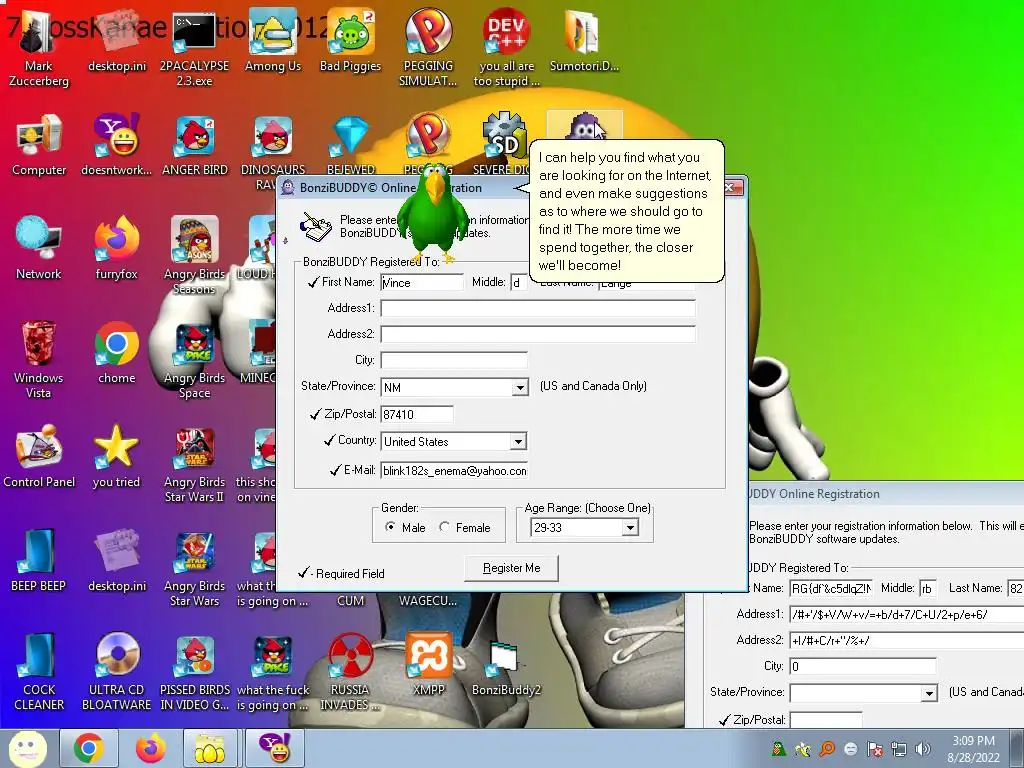
Task: Click the E-Mail field
Action: [x=454, y=471]
